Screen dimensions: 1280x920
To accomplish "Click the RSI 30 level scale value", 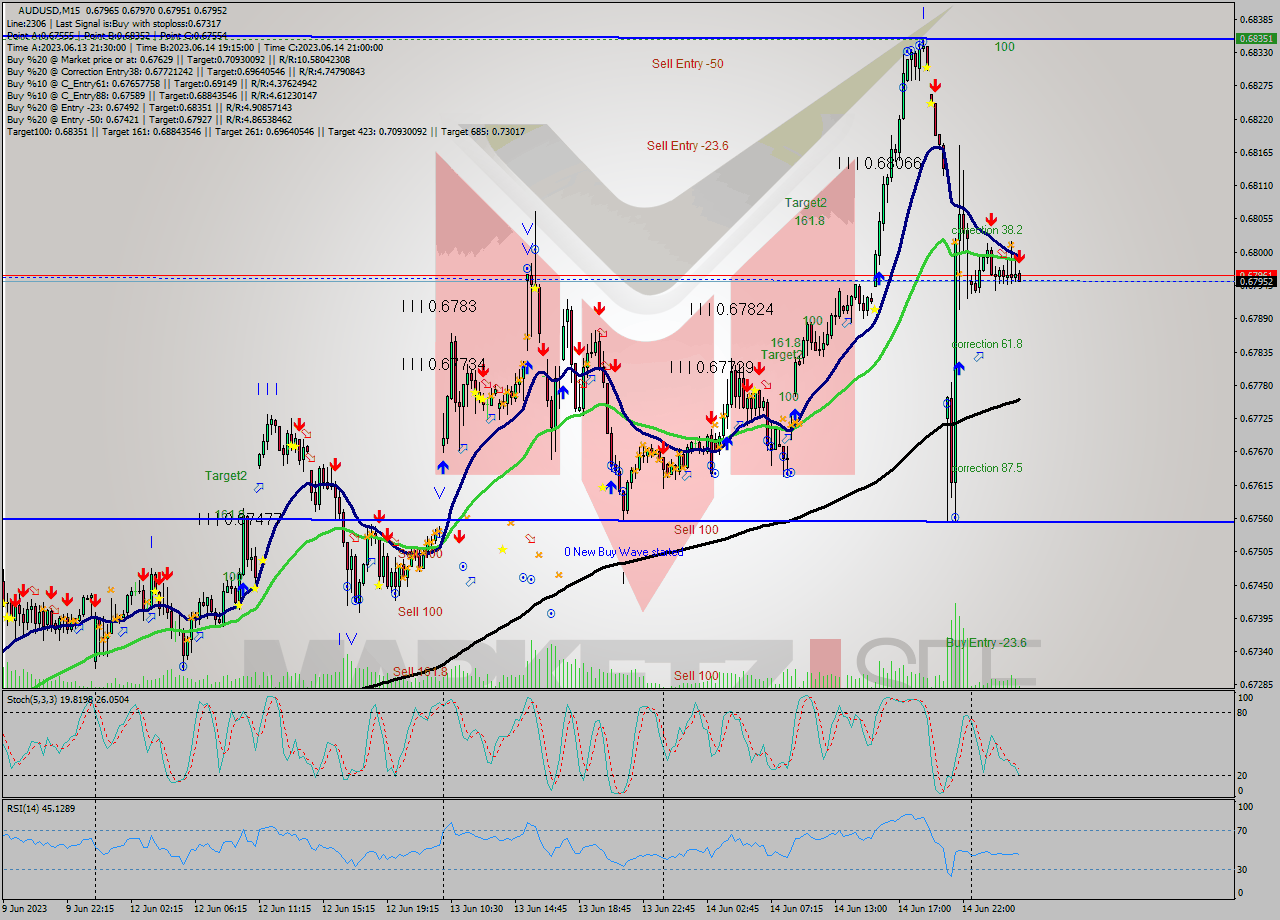I will click(1244, 868).
